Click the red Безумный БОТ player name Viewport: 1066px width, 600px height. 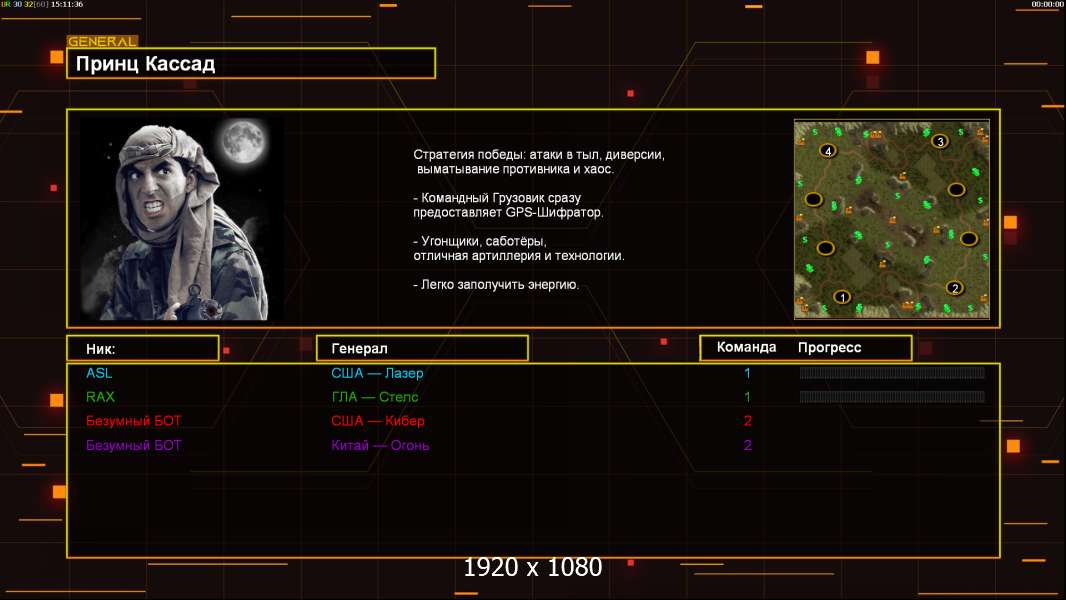click(x=134, y=421)
